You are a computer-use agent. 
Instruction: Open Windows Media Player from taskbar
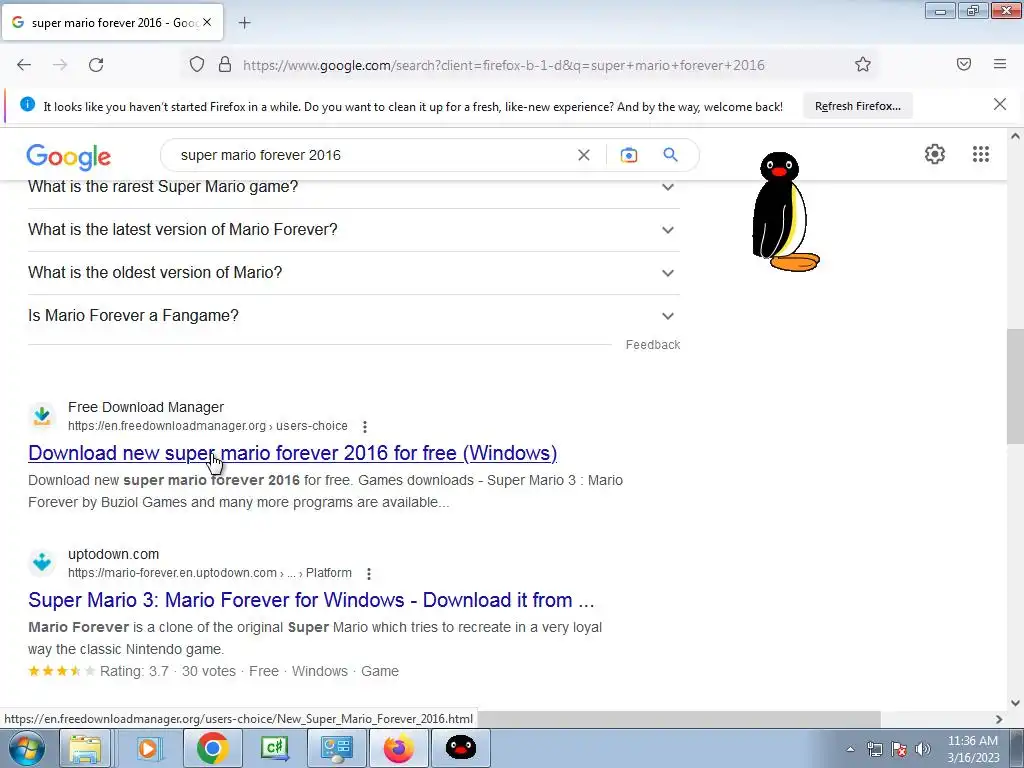click(x=148, y=748)
